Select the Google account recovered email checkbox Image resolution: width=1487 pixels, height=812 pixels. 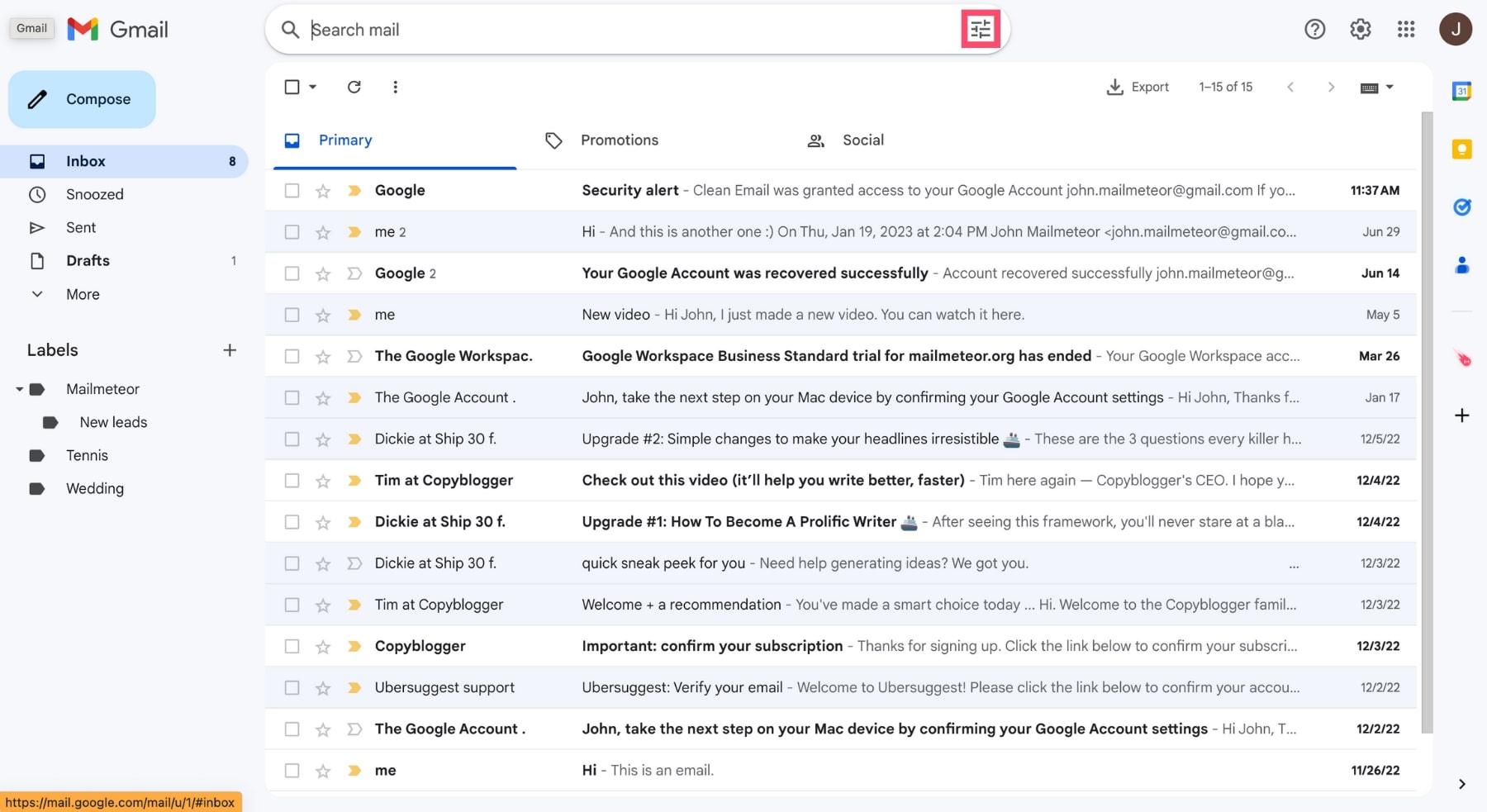tap(292, 273)
